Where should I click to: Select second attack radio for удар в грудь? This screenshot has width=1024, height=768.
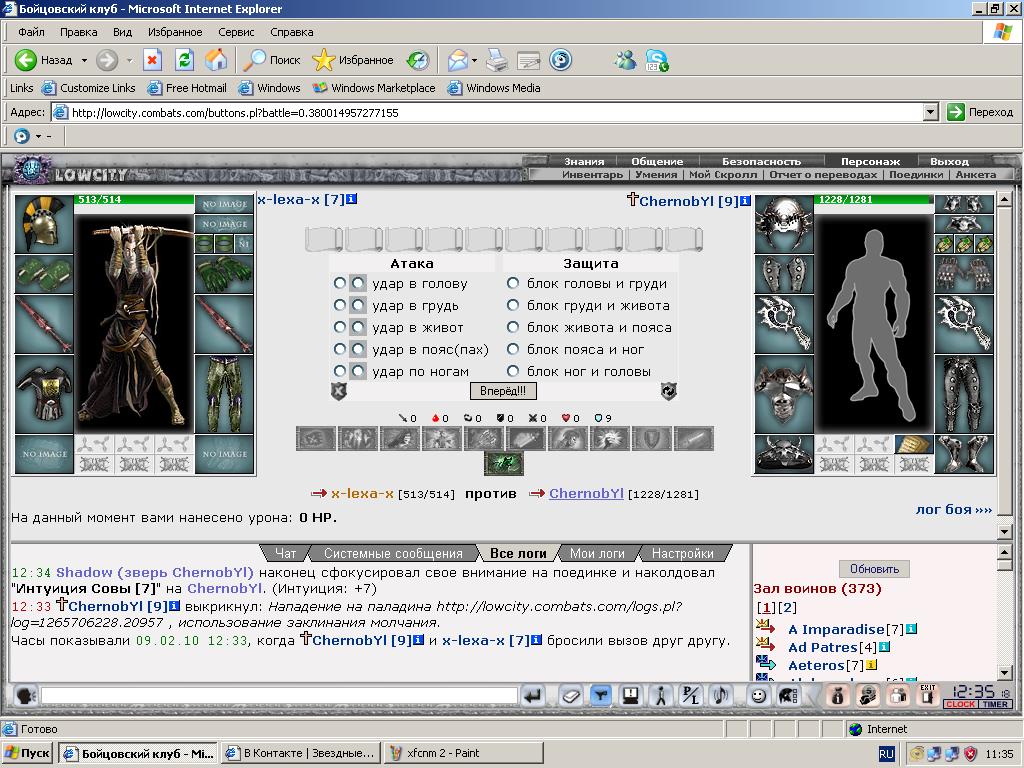pyautogui.click(x=358, y=305)
